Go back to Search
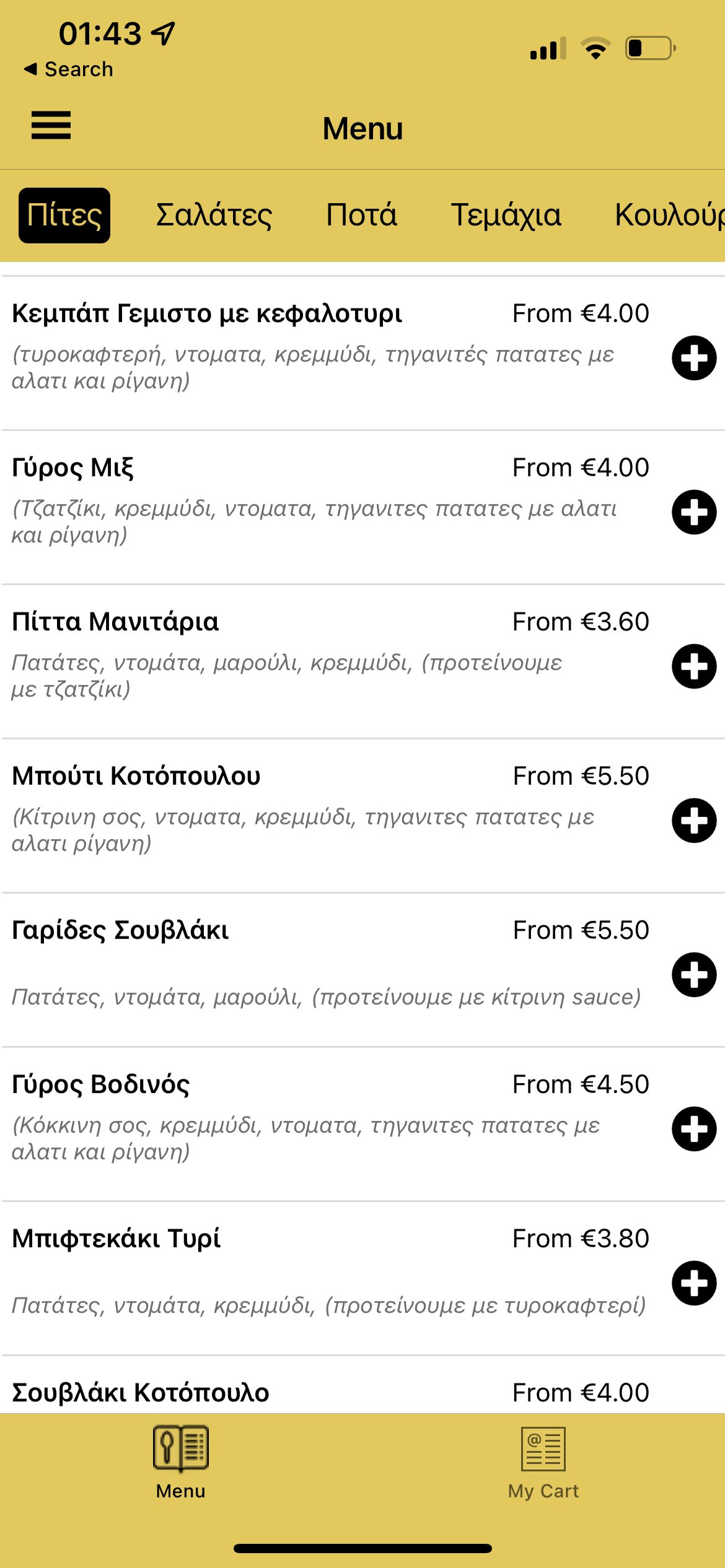This screenshot has width=725, height=1568. tap(69, 69)
